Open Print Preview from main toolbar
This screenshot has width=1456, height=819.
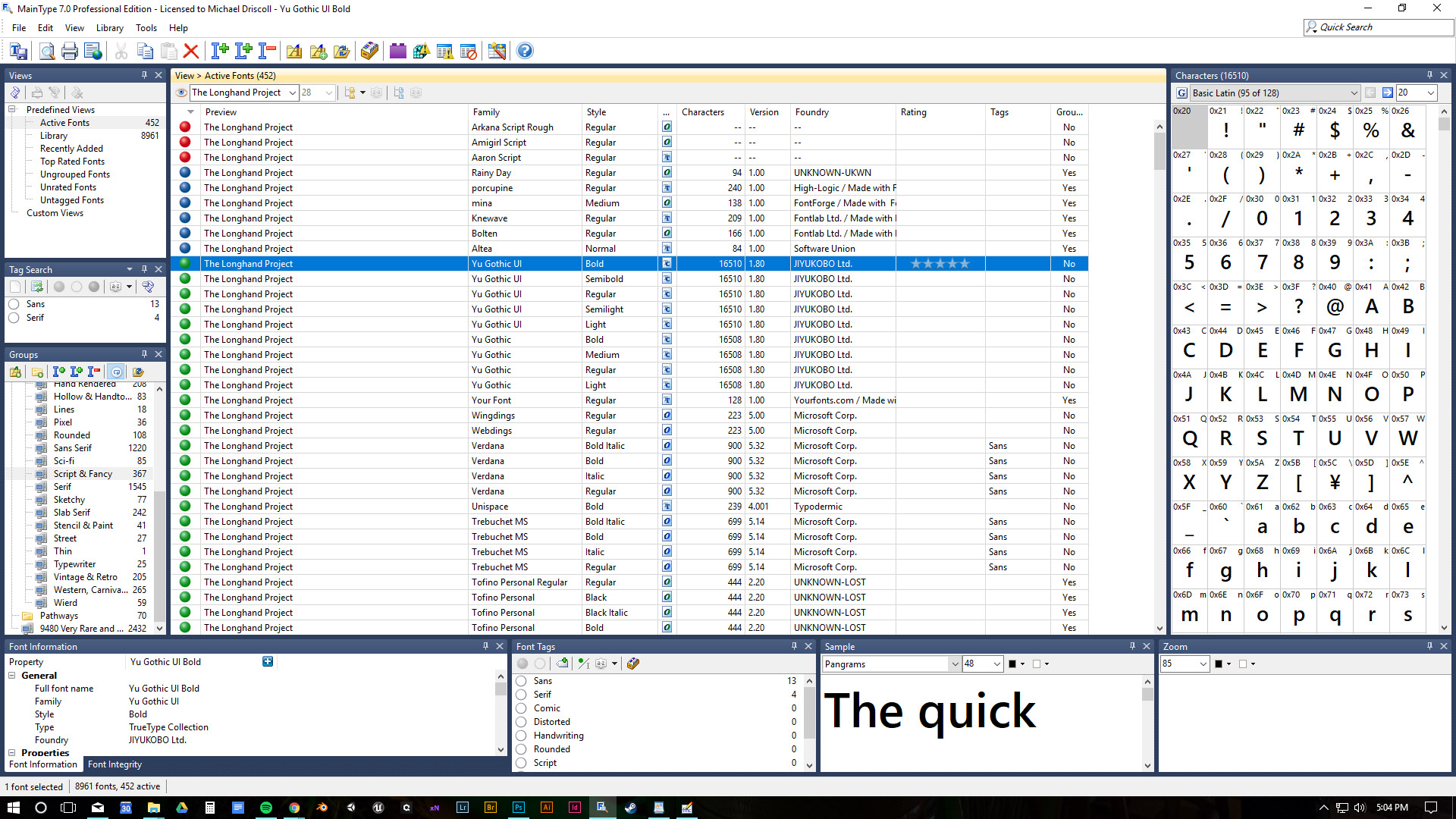(x=46, y=51)
